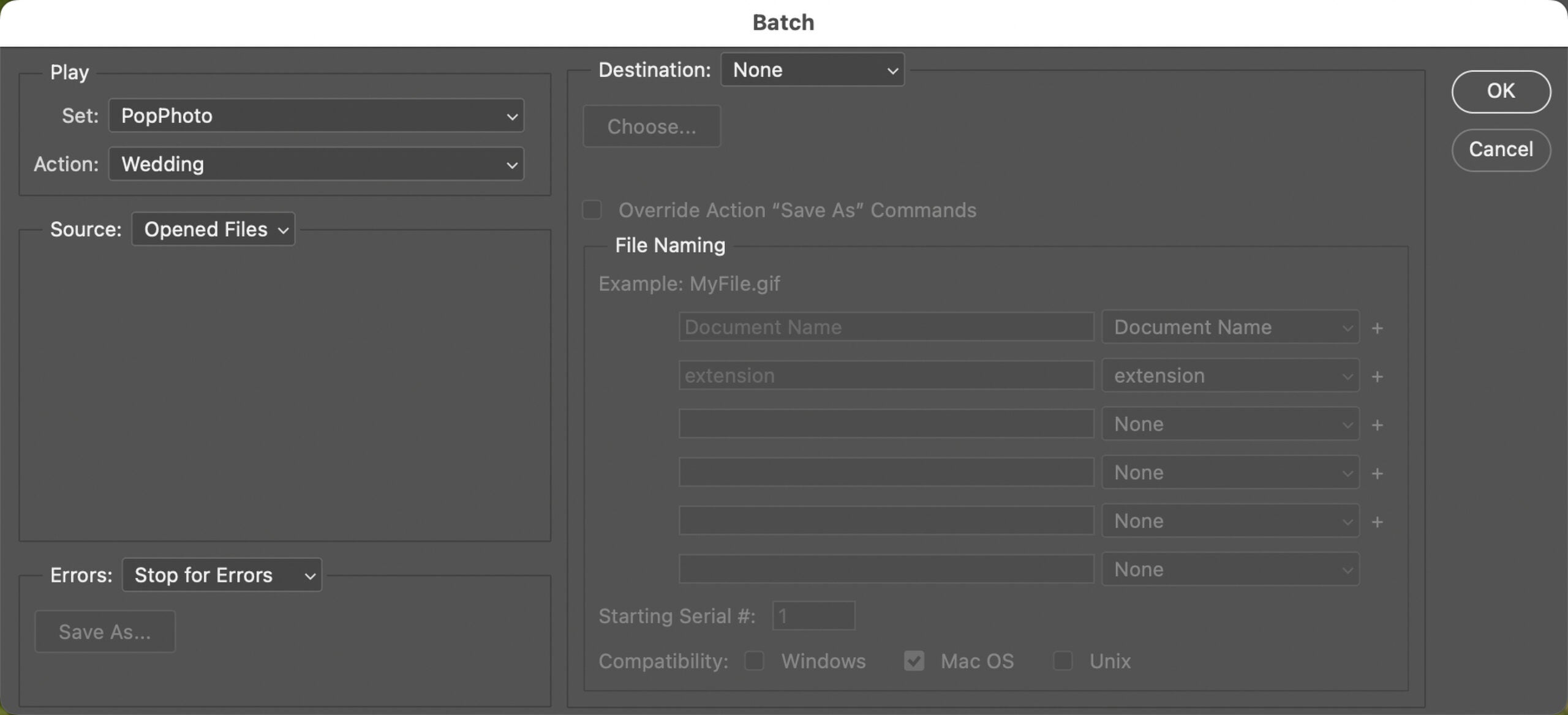The width and height of the screenshot is (1568, 715).
Task: Open the fourth file naming dropdown set to None
Action: click(1231, 472)
